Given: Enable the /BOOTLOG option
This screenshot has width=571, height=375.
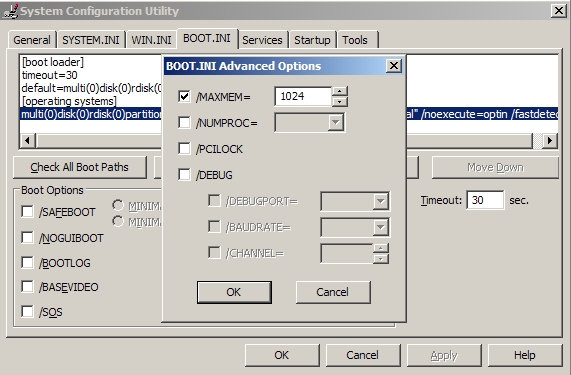Looking at the screenshot, I should pos(27,262).
